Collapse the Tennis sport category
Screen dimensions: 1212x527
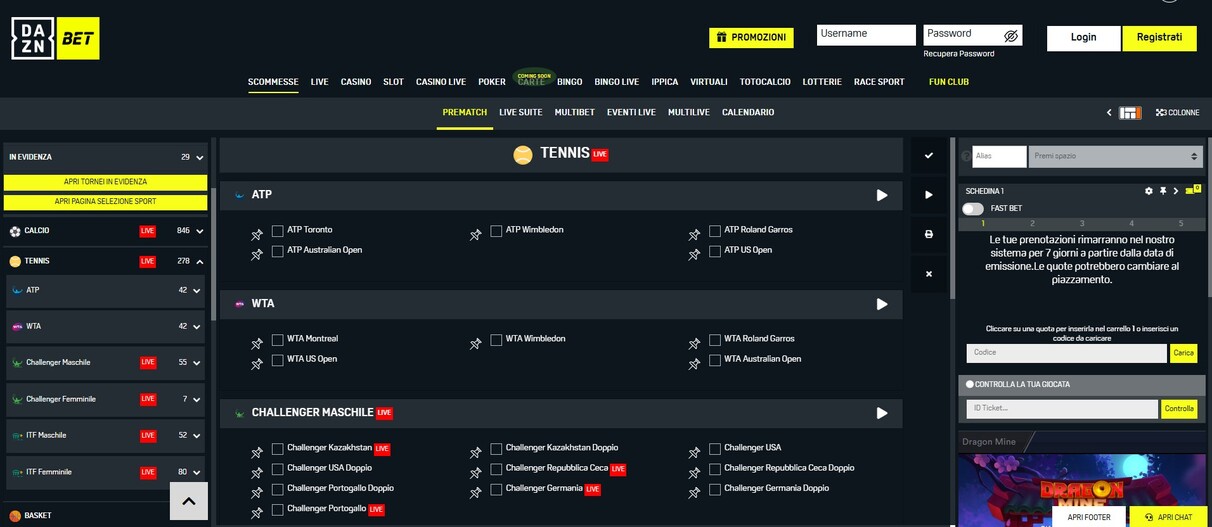click(105, 261)
